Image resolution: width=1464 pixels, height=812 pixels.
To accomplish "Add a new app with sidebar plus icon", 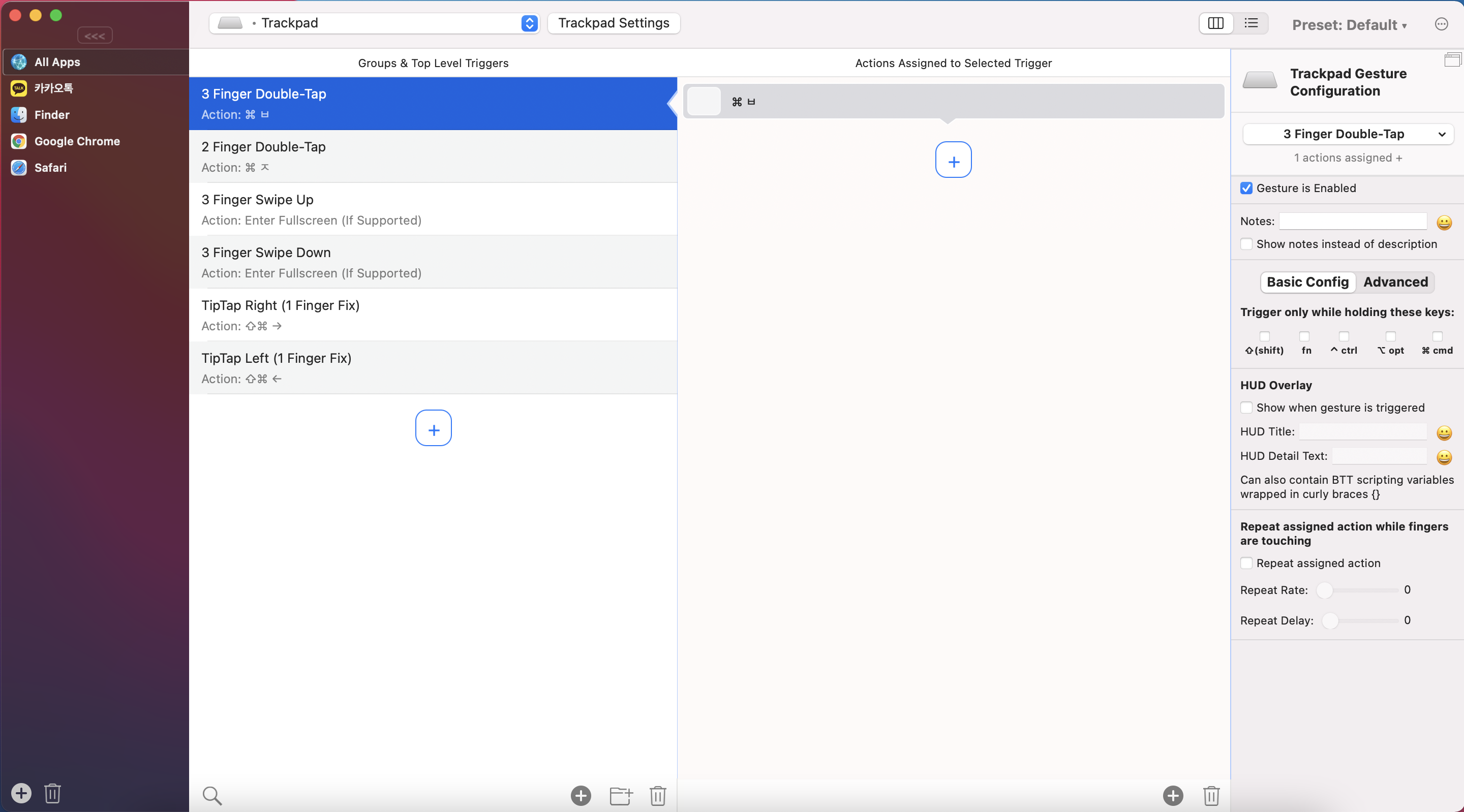I will pos(21,793).
